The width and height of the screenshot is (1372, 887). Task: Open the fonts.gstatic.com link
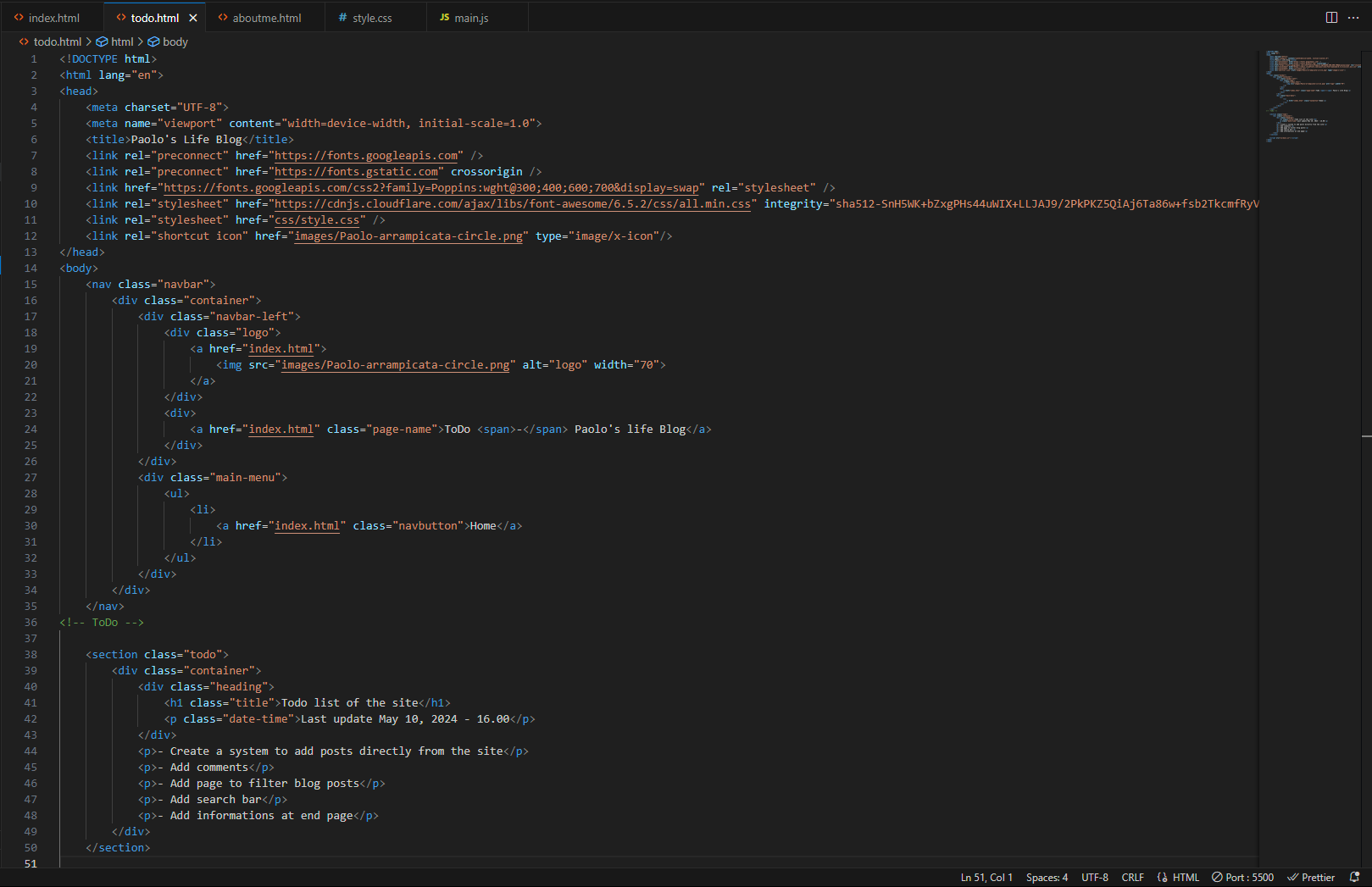pyautogui.click(x=356, y=172)
